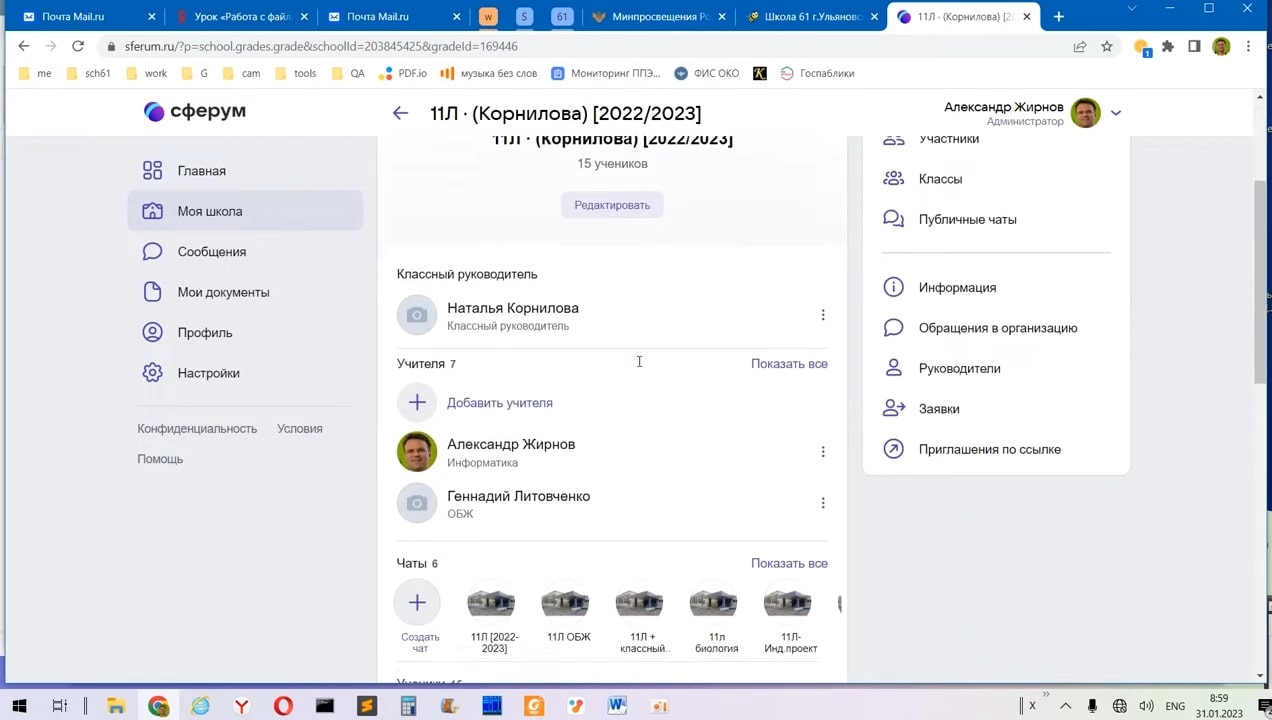Open the work bookmarks folder
1272x720 pixels.
146,73
